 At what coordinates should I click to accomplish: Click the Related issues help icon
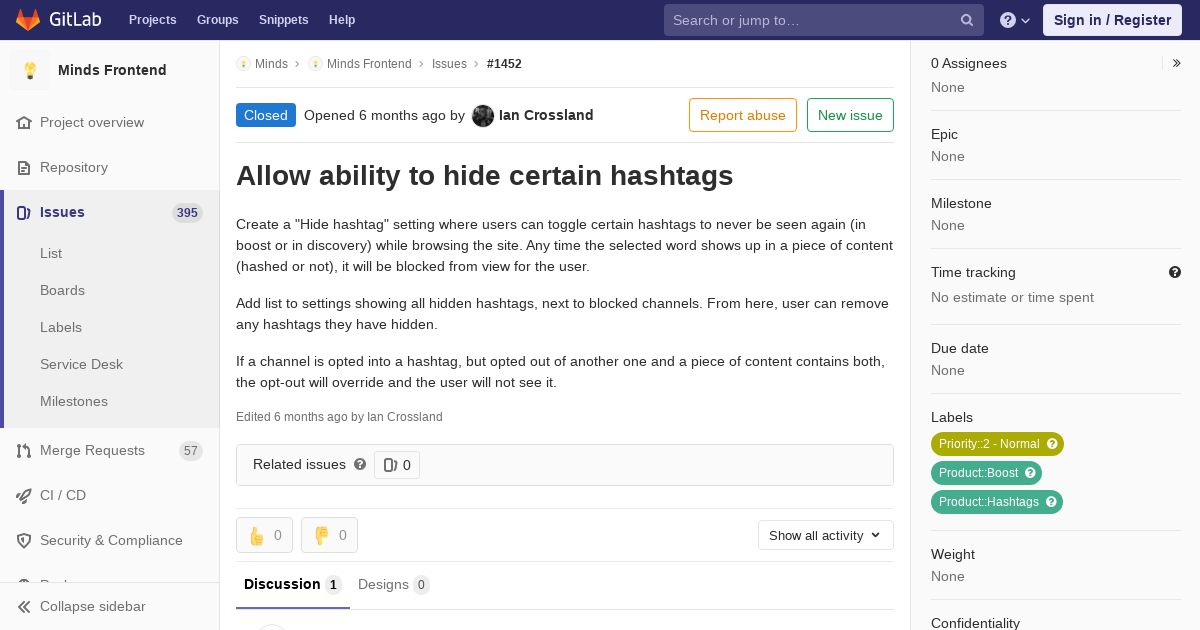pyautogui.click(x=360, y=464)
